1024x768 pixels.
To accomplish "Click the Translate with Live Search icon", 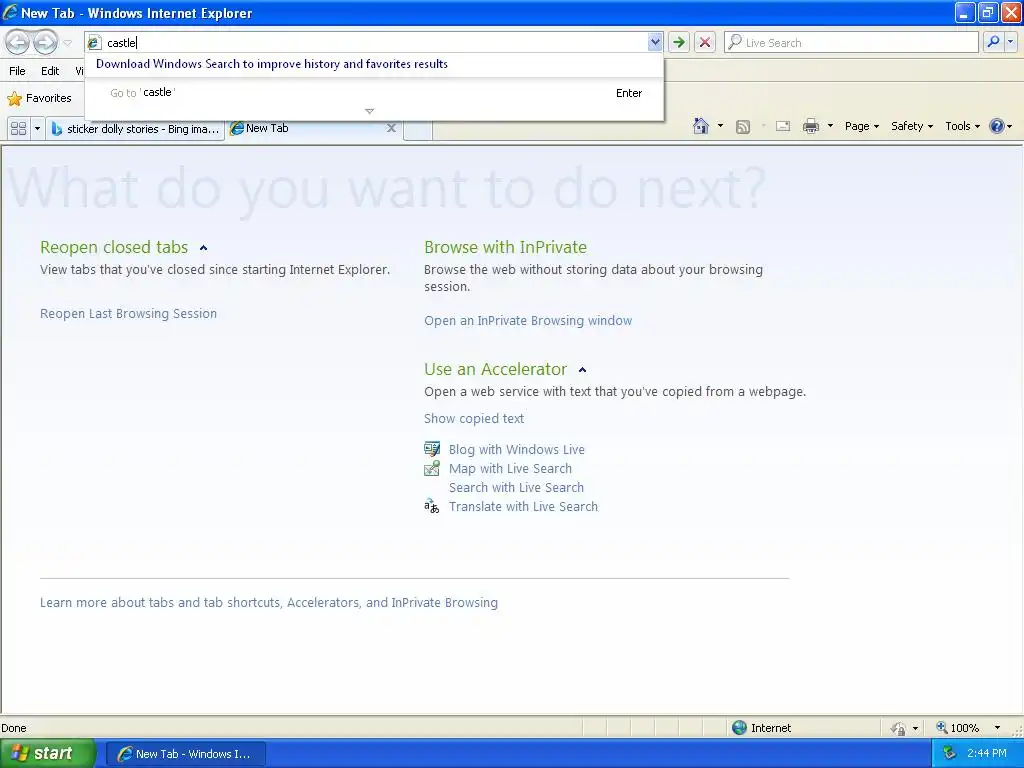I will coord(432,506).
